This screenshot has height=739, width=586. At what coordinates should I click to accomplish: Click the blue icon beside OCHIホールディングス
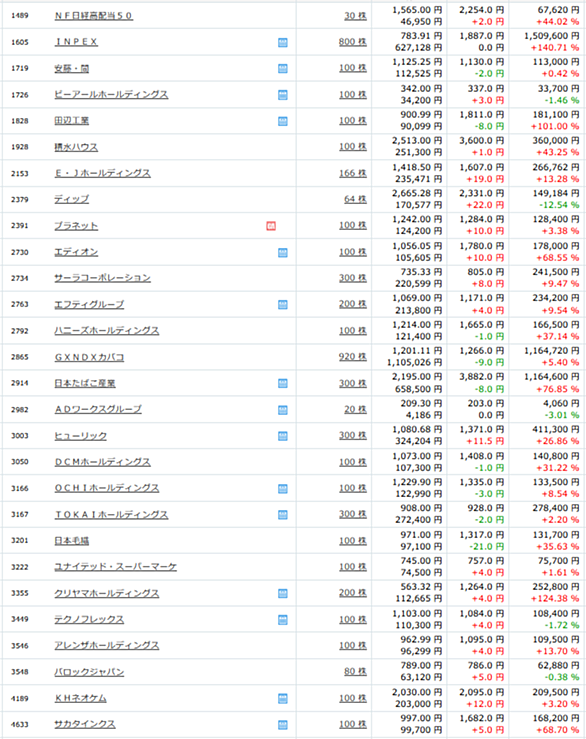coord(283,489)
